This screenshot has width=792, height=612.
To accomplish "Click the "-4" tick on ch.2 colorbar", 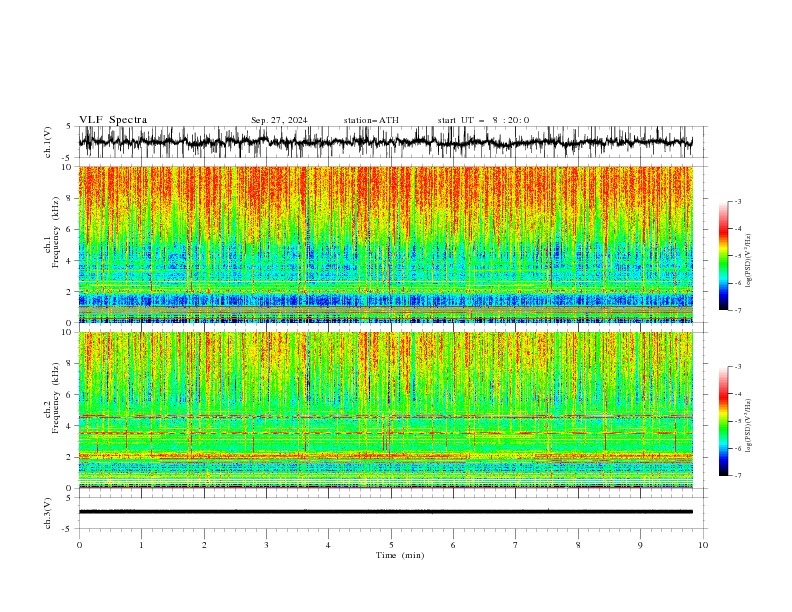I will pyautogui.click(x=738, y=394).
